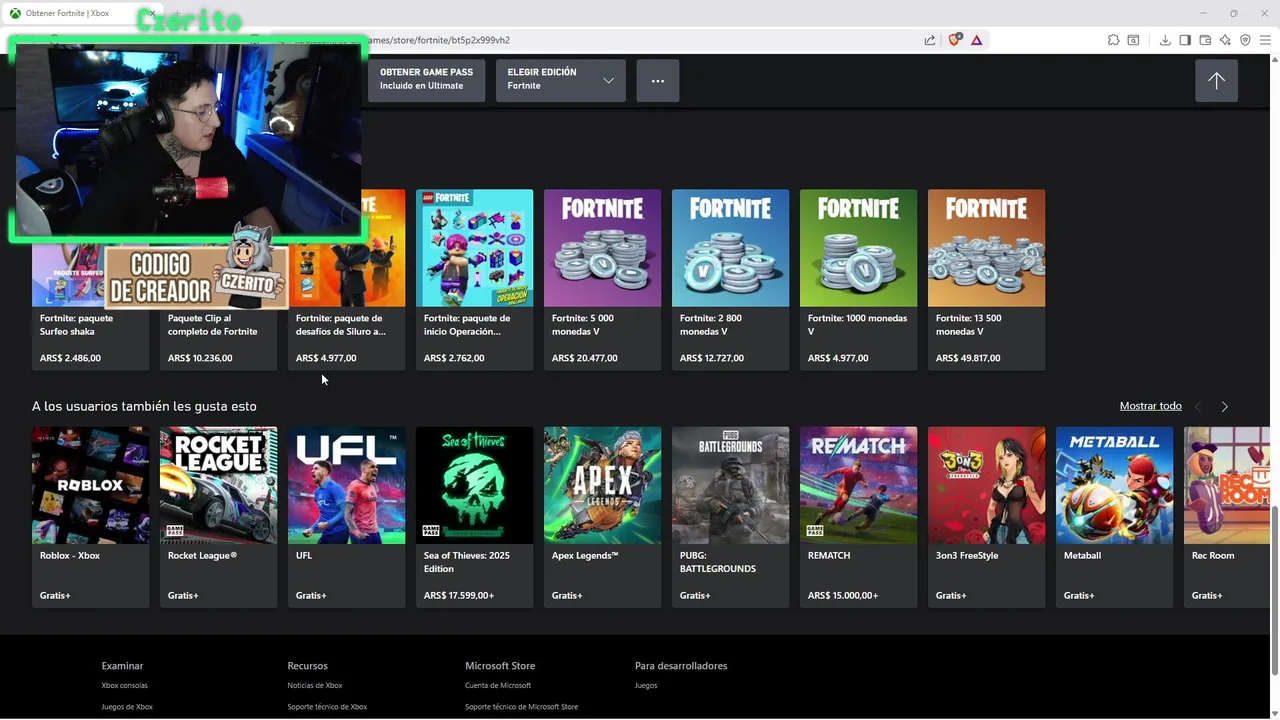Open Fortnite 2 800 monedas V card
1280x720 pixels.
point(730,280)
